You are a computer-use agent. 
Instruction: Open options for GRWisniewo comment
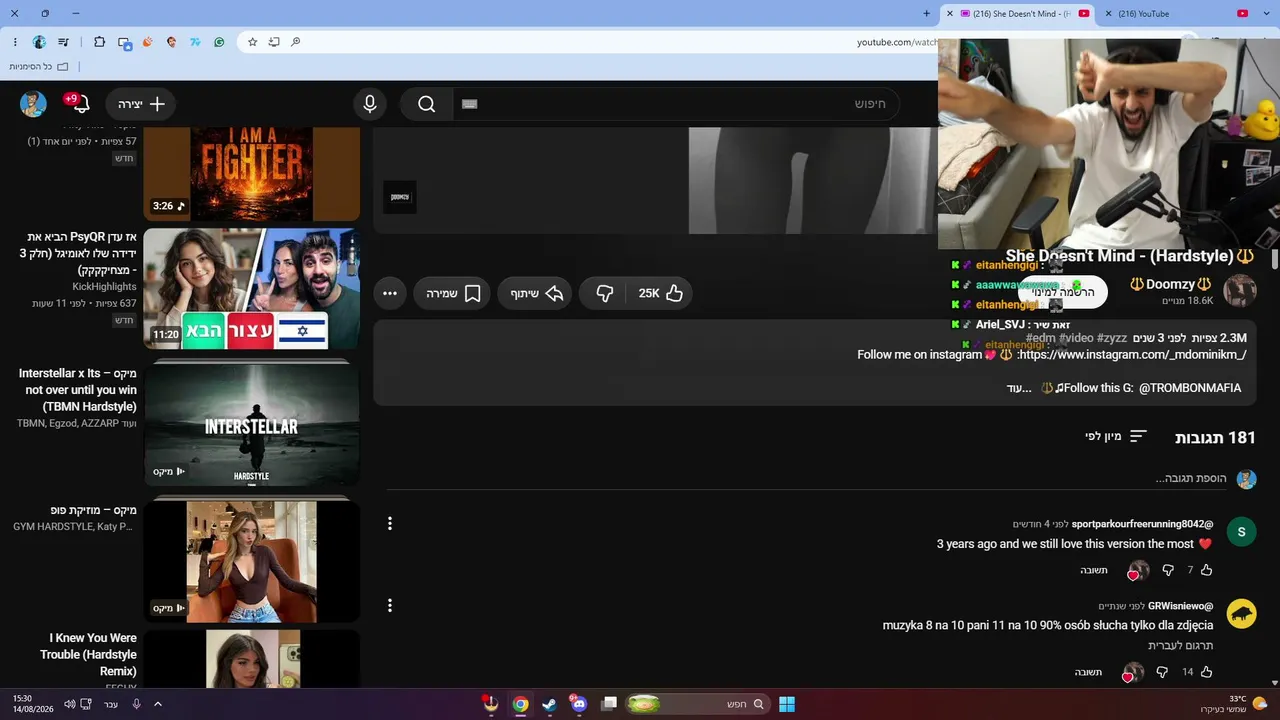(390, 605)
